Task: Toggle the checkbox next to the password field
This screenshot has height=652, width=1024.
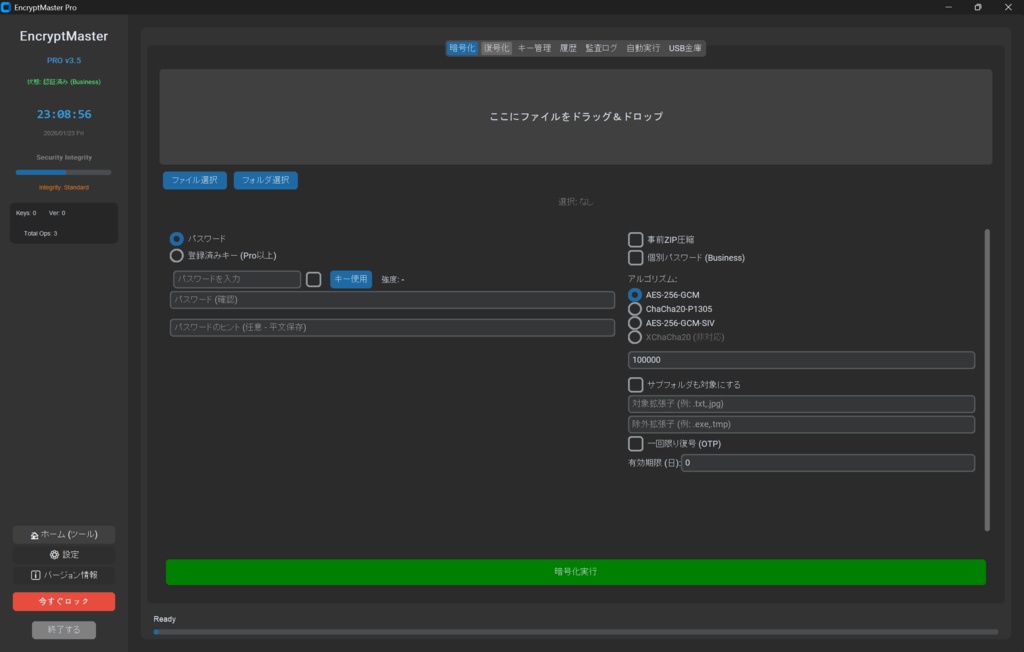Action: tap(312, 279)
